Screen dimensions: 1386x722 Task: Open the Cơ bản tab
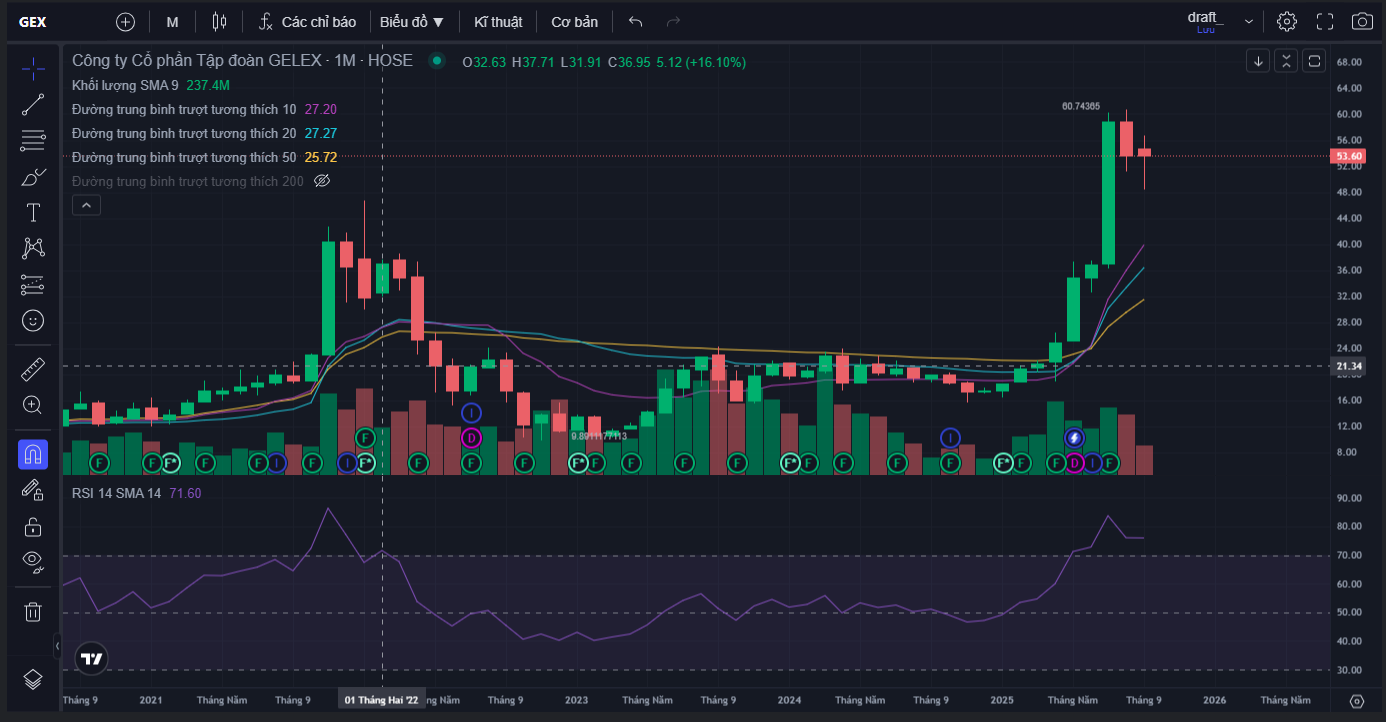tap(574, 22)
